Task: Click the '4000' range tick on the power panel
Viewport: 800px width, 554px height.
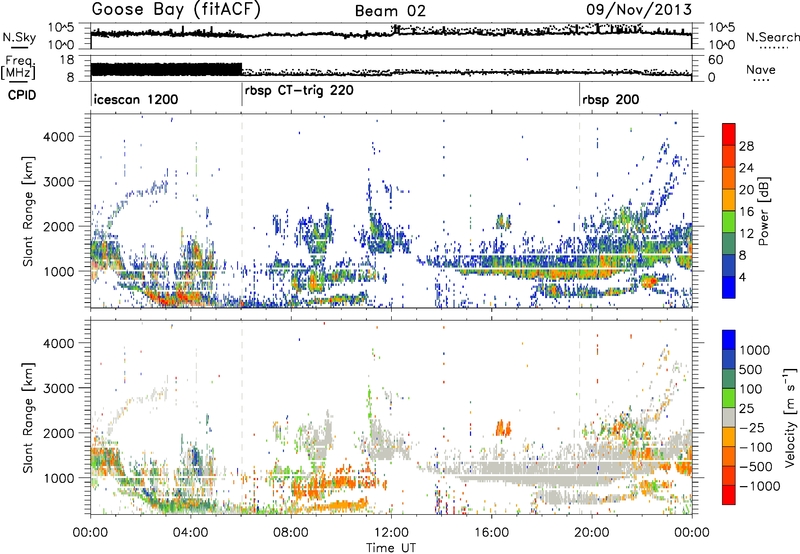Action: tap(59, 137)
